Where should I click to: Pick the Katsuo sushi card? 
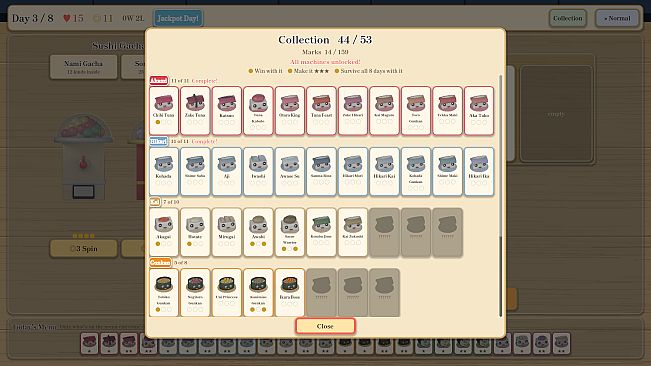click(x=227, y=111)
